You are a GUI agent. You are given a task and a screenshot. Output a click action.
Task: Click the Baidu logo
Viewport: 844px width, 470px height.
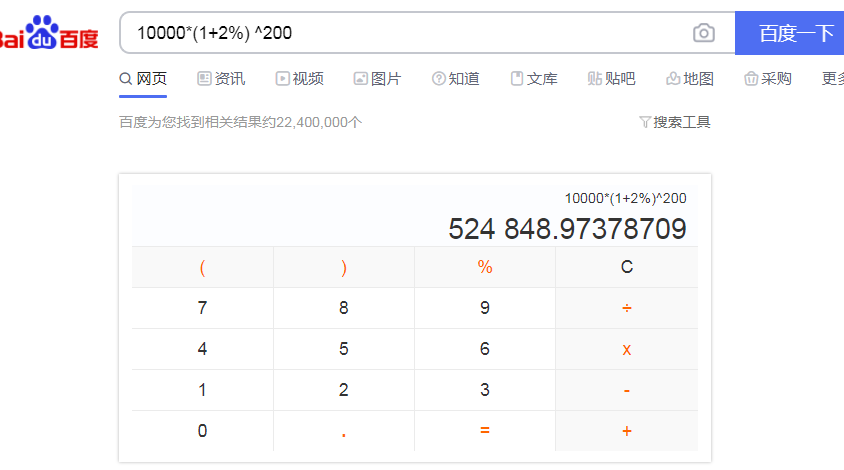48,33
